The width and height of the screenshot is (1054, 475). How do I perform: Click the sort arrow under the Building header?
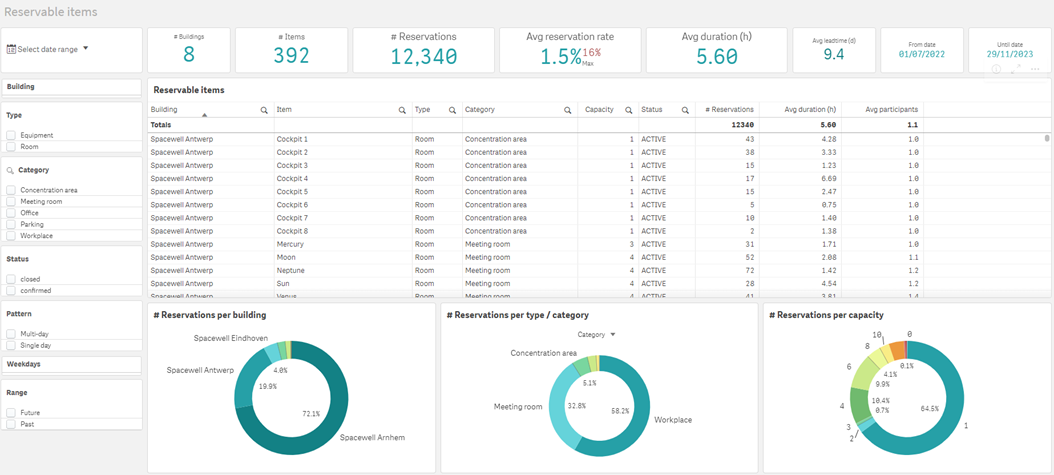pyautogui.click(x=204, y=116)
